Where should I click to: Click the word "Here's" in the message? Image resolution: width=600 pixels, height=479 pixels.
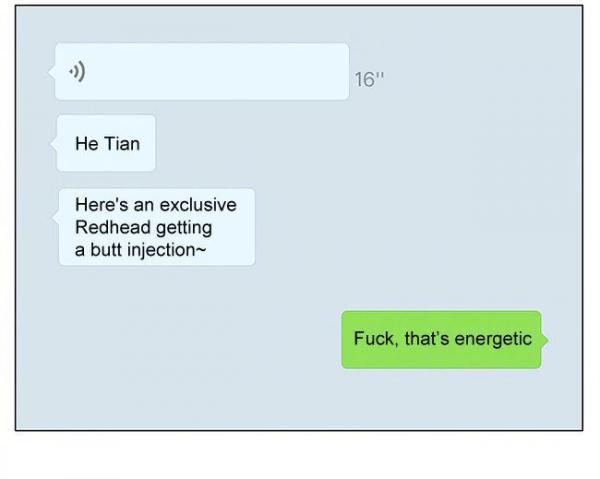click(x=102, y=205)
